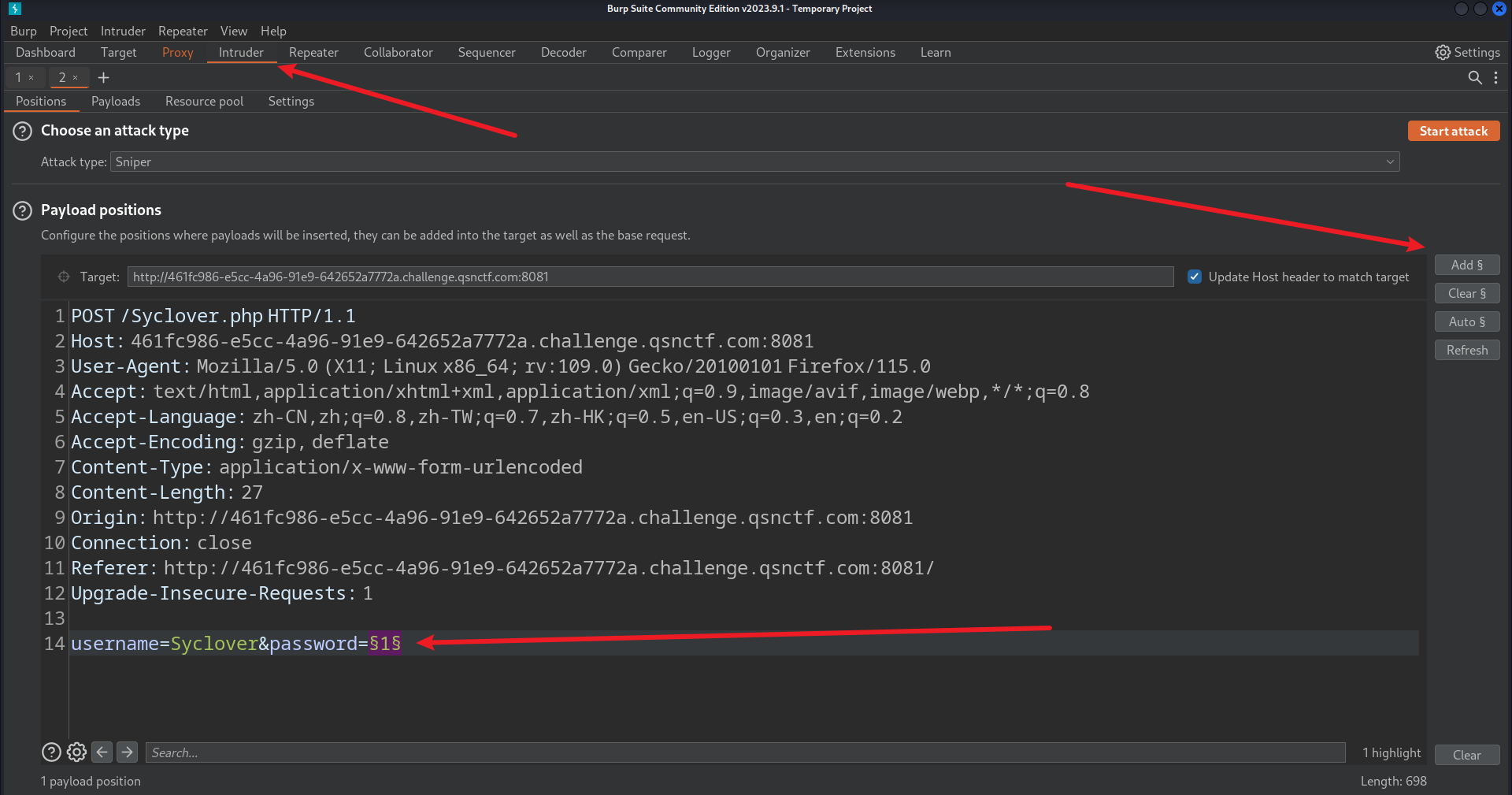Open the Burp menu

(x=24, y=31)
